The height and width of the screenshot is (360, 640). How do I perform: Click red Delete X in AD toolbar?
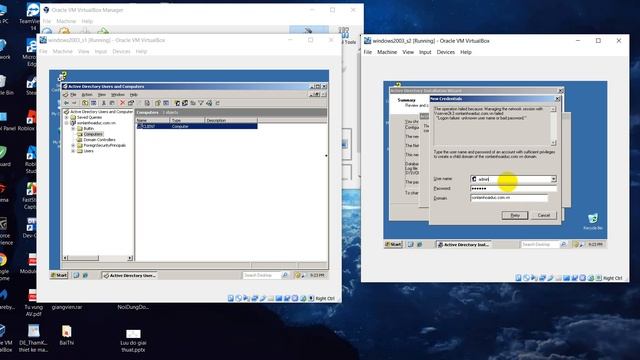[x=122, y=103]
